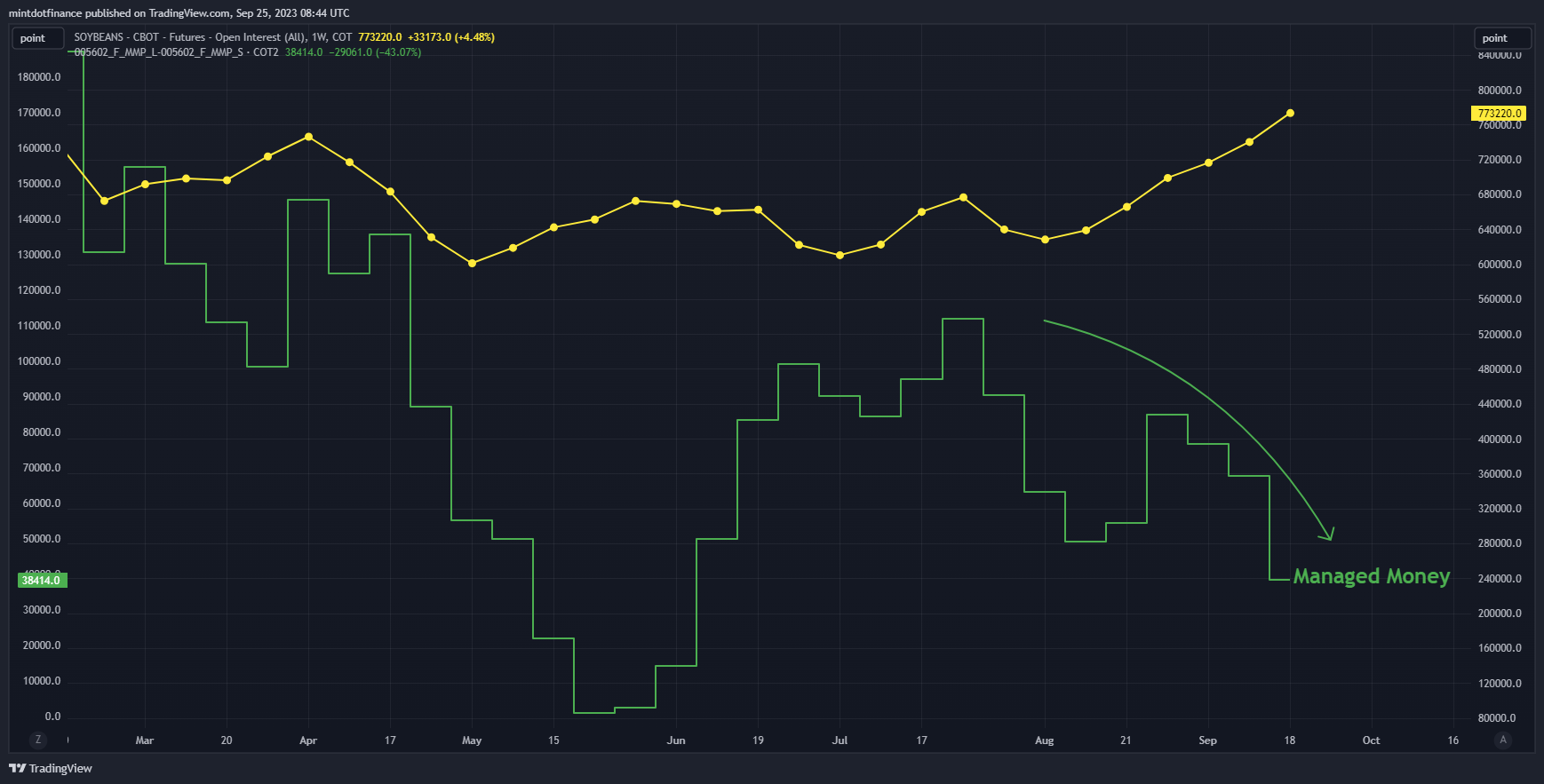
Task: Select the Managed Money text annotation
Action: click(x=1372, y=576)
